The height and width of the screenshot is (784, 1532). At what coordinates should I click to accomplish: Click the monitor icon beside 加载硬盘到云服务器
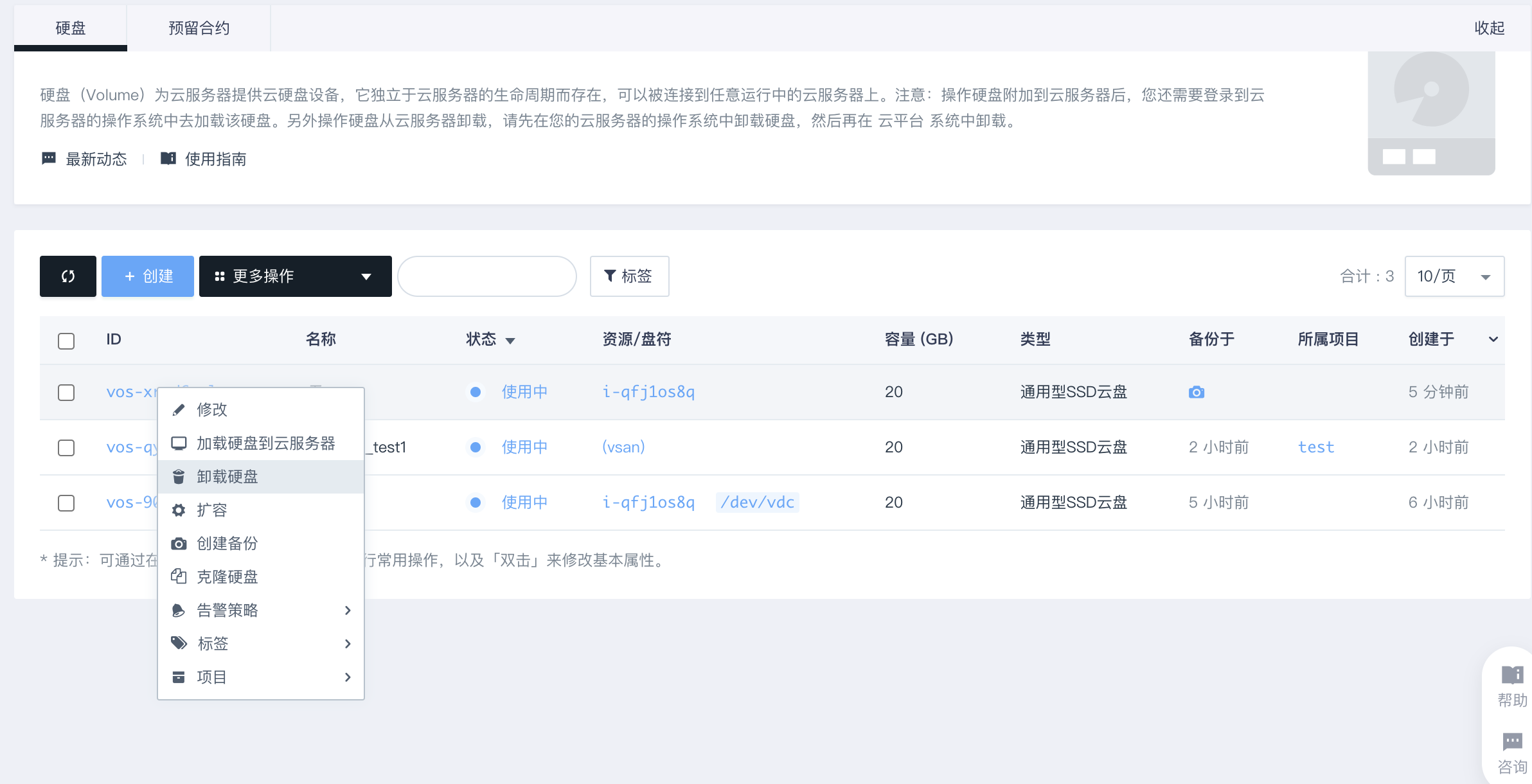point(179,443)
